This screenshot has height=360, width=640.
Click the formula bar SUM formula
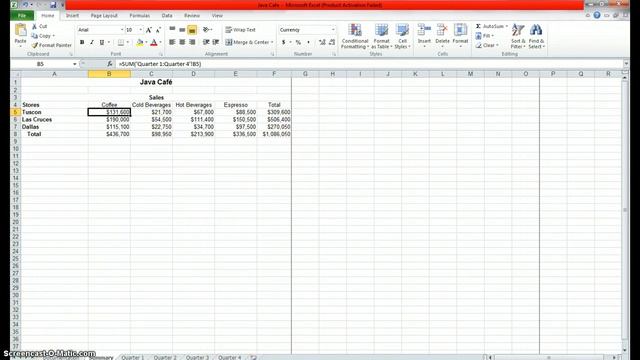tap(160, 64)
